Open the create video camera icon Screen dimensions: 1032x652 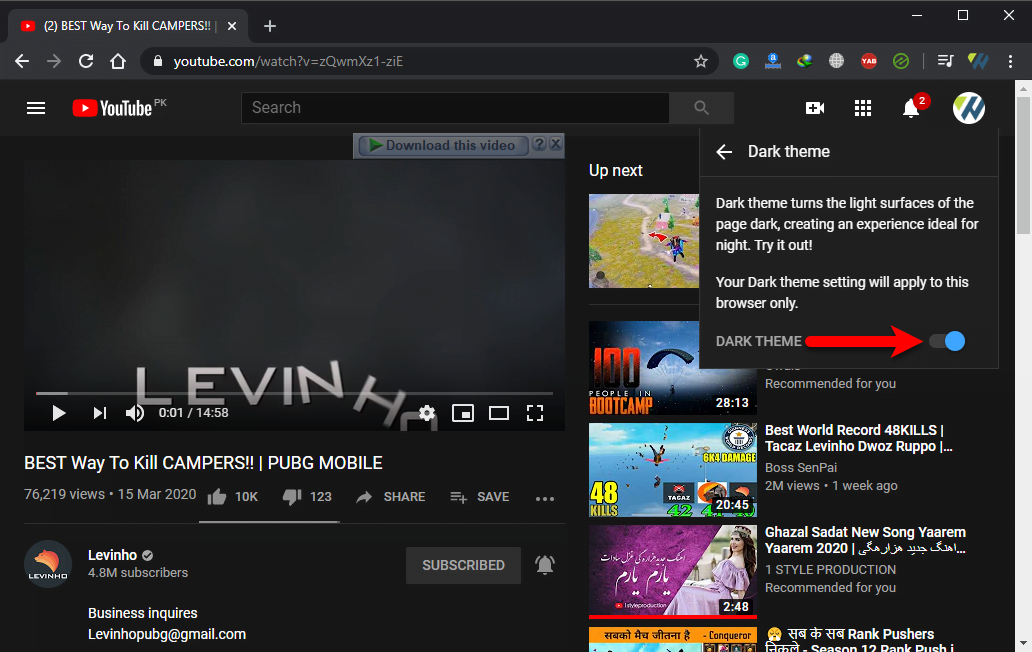[815, 108]
